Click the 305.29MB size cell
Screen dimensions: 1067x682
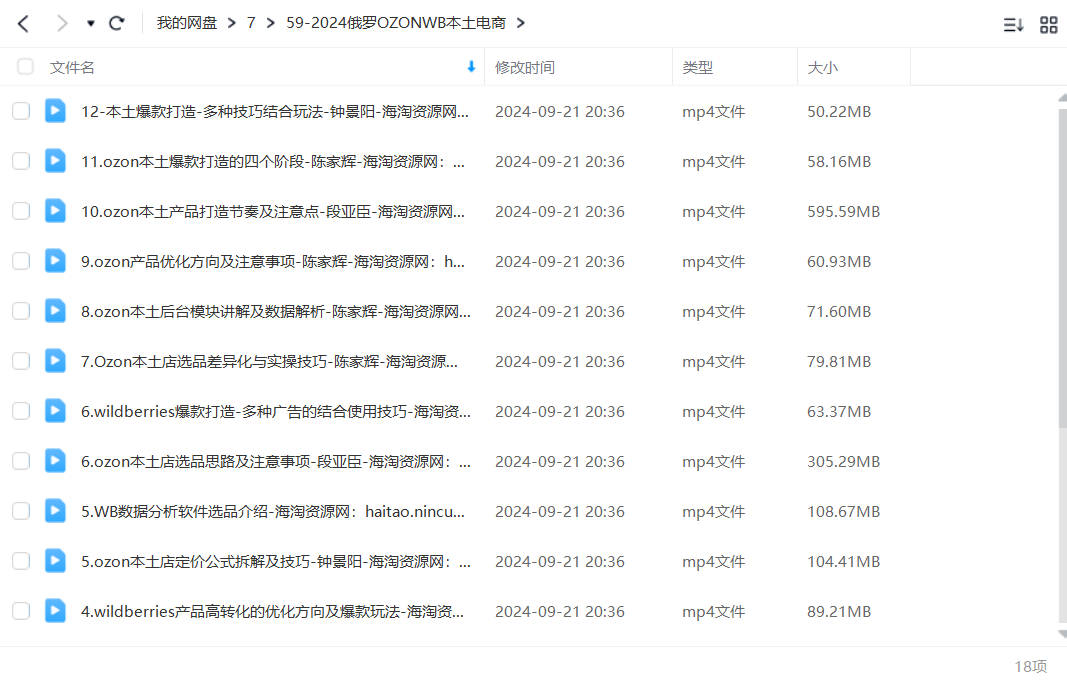[x=844, y=461]
